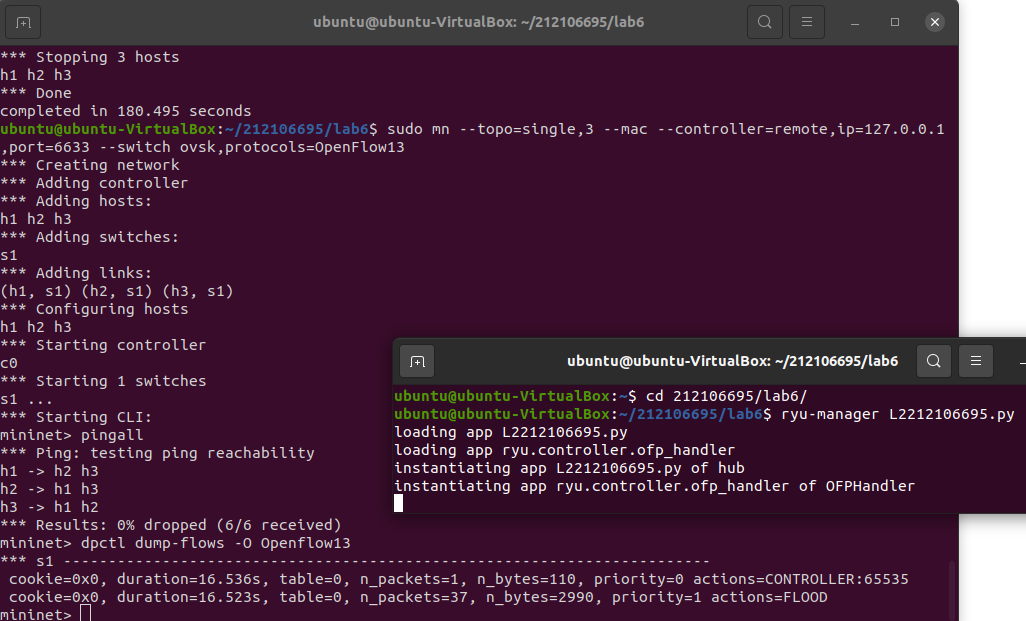Click the '*** Ping: testing ping reachability' line

point(157,453)
